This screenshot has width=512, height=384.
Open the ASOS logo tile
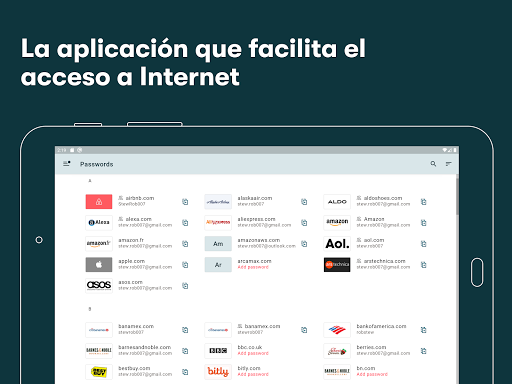tap(99, 286)
